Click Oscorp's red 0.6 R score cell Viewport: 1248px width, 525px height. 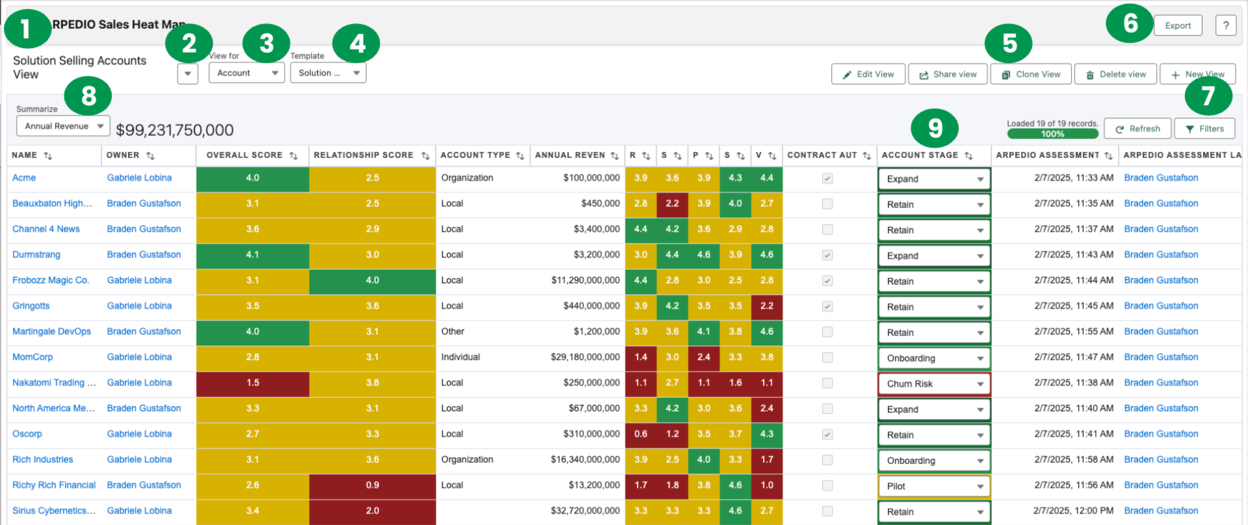tap(640, 434)
